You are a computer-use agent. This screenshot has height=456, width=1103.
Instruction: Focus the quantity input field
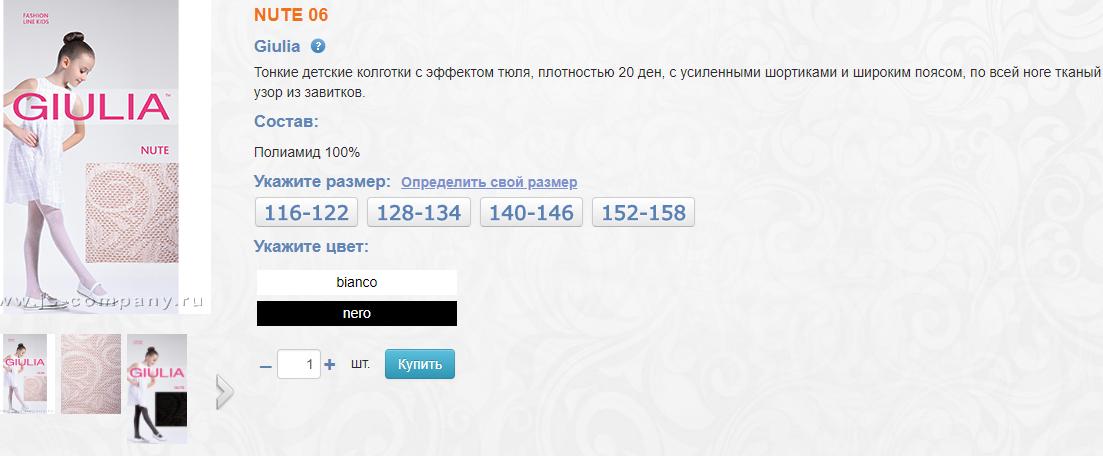point(299,365)
